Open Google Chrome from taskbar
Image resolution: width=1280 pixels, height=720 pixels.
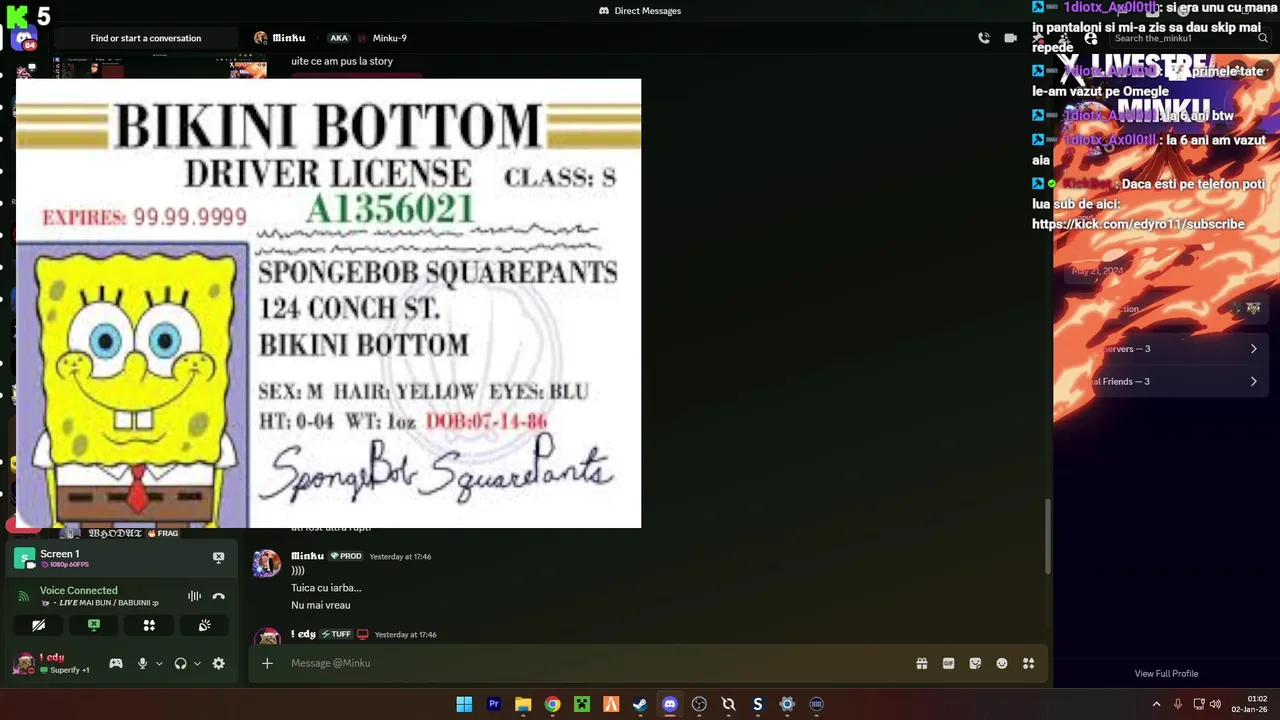point(552,704)
